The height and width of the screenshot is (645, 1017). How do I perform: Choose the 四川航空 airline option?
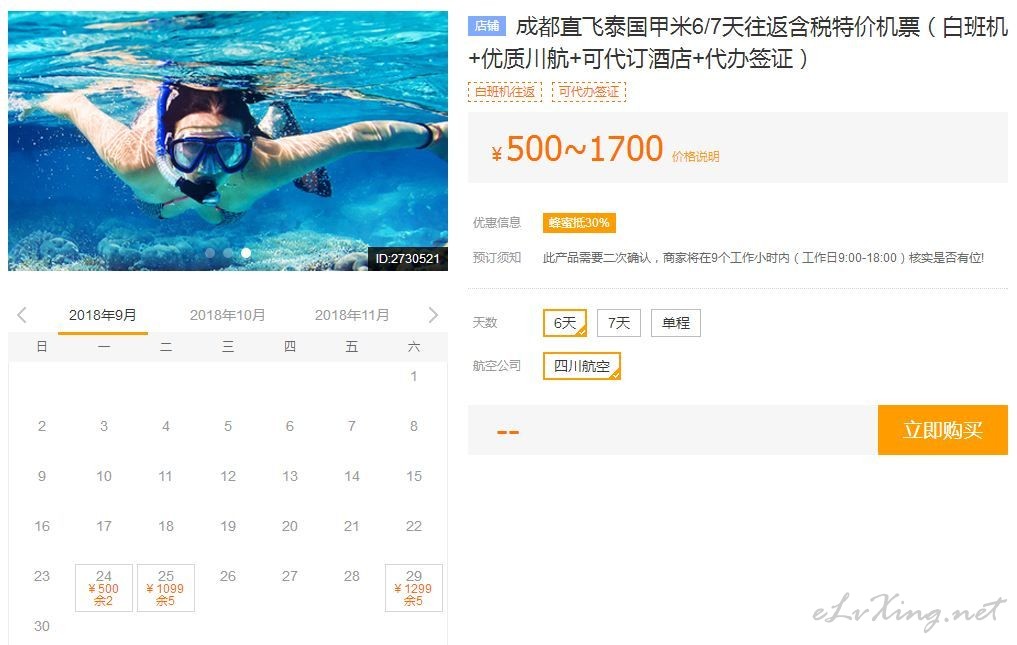point(582,366)
